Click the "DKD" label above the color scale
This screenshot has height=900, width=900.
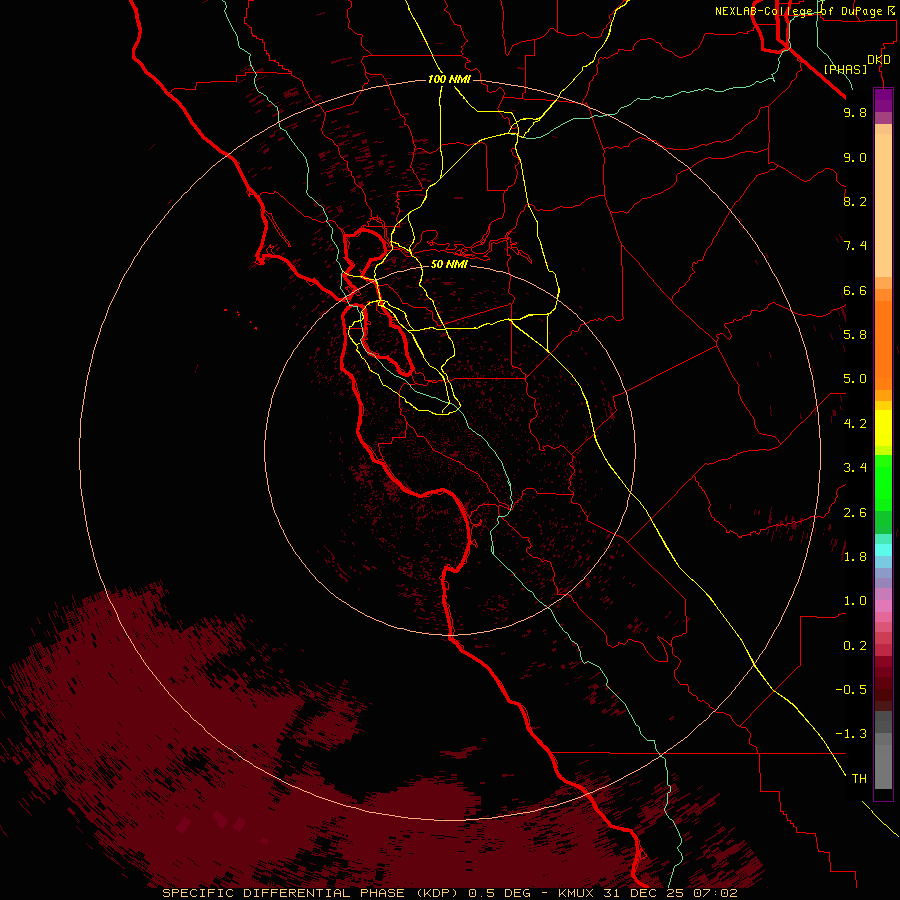tap(879, 60)
